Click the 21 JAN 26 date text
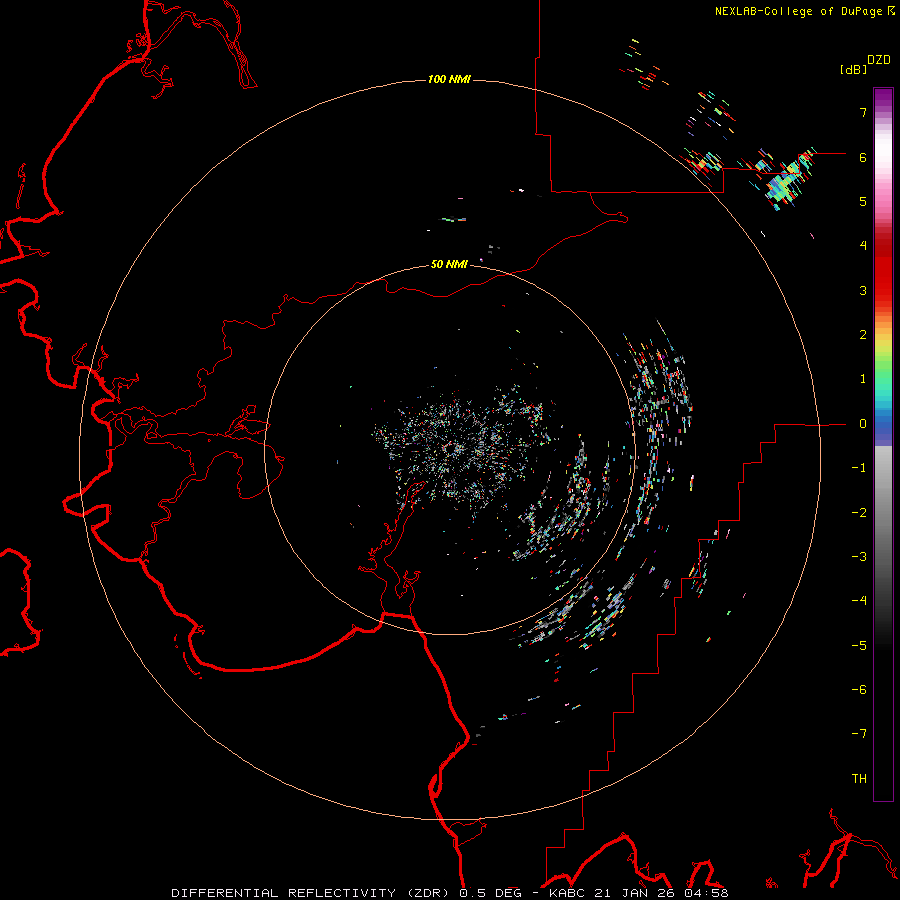This screenshot has height=900, width=900. pyautogui.click(x=634, y=893)
